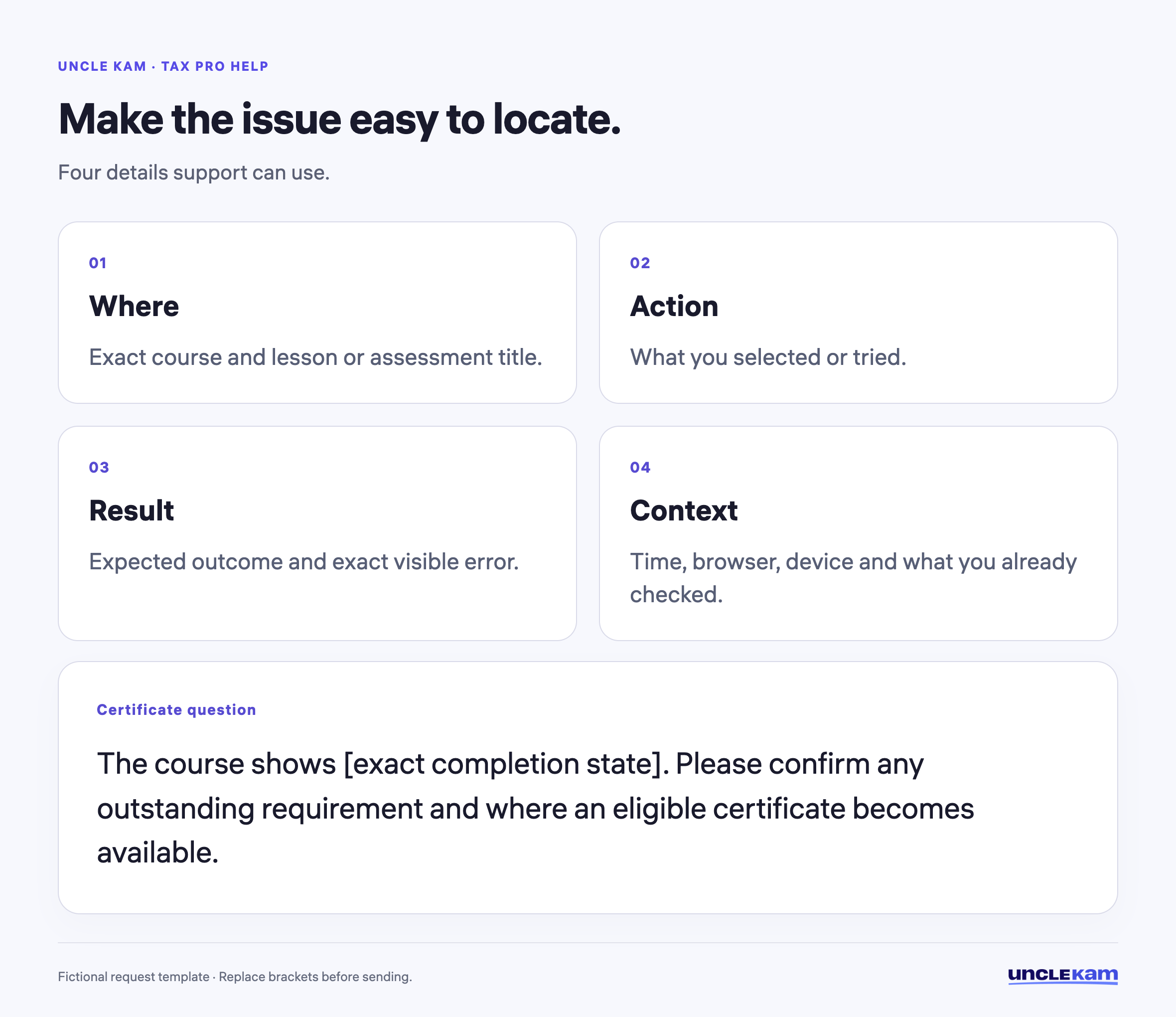Screen dimensions: 1176x1017
Task: Click the headline "Make the issue easy to locate."
Action: click(339, 119)
